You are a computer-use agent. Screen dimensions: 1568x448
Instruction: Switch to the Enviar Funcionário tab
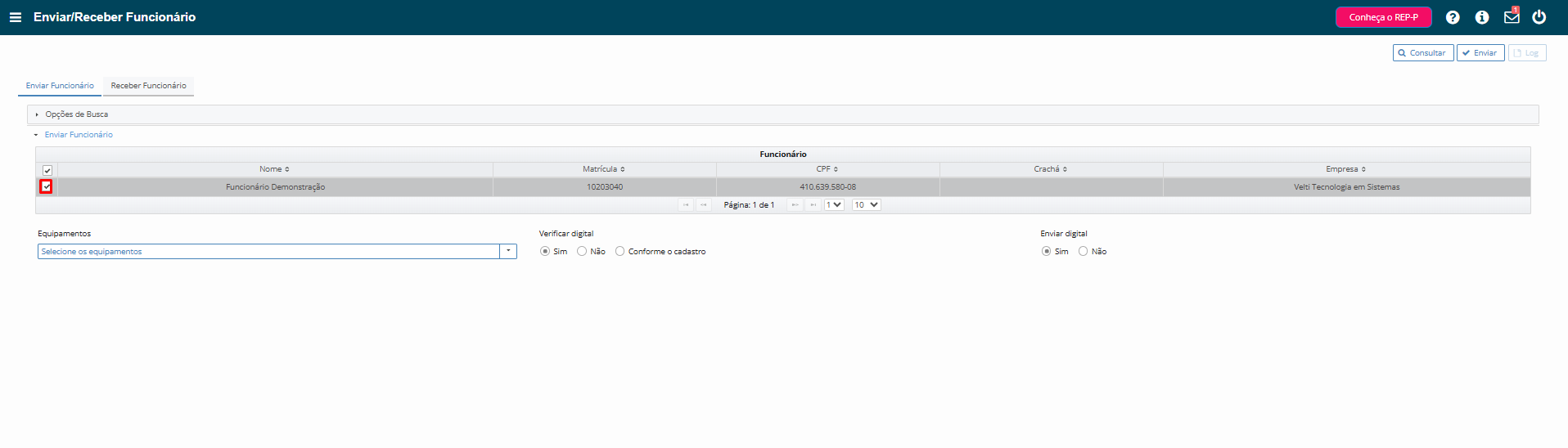pos(60,86)
